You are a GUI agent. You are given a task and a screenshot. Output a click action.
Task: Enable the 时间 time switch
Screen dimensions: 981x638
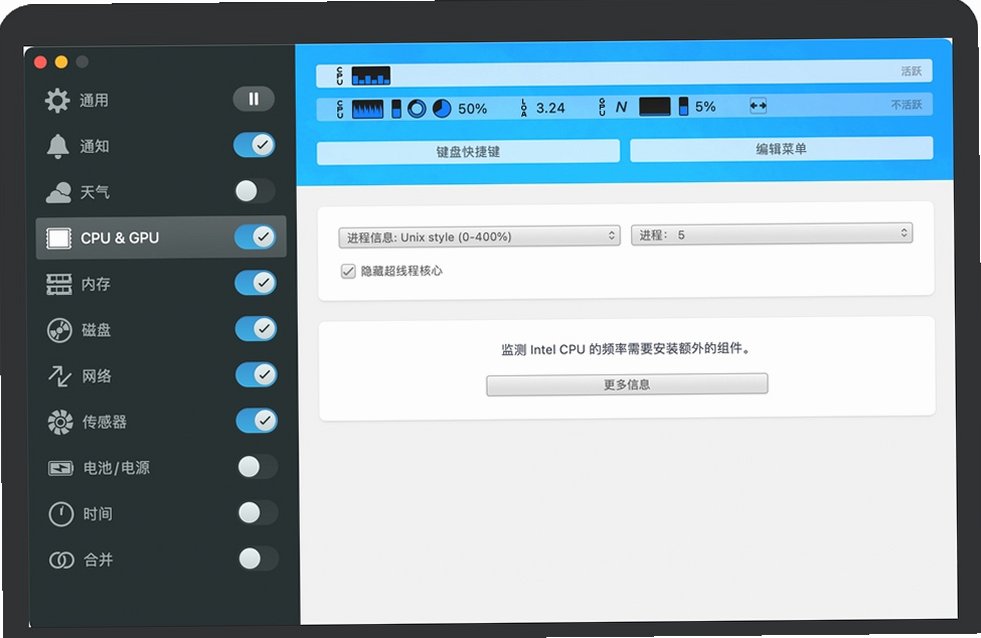(258, 513)
